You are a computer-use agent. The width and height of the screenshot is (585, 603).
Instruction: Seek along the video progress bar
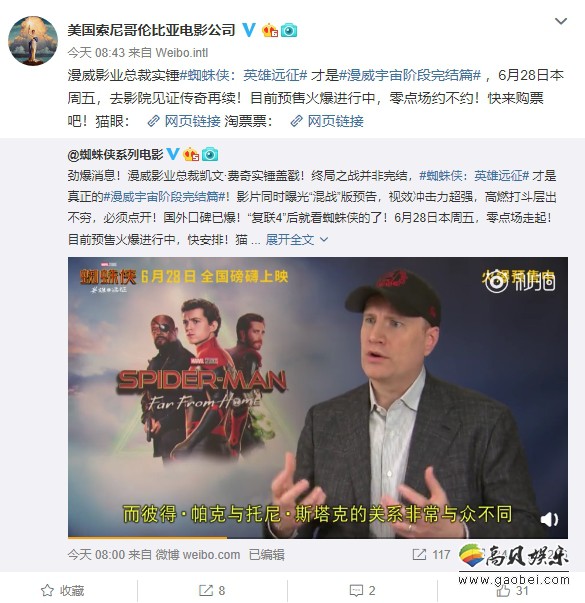click(x=318, y=537)
